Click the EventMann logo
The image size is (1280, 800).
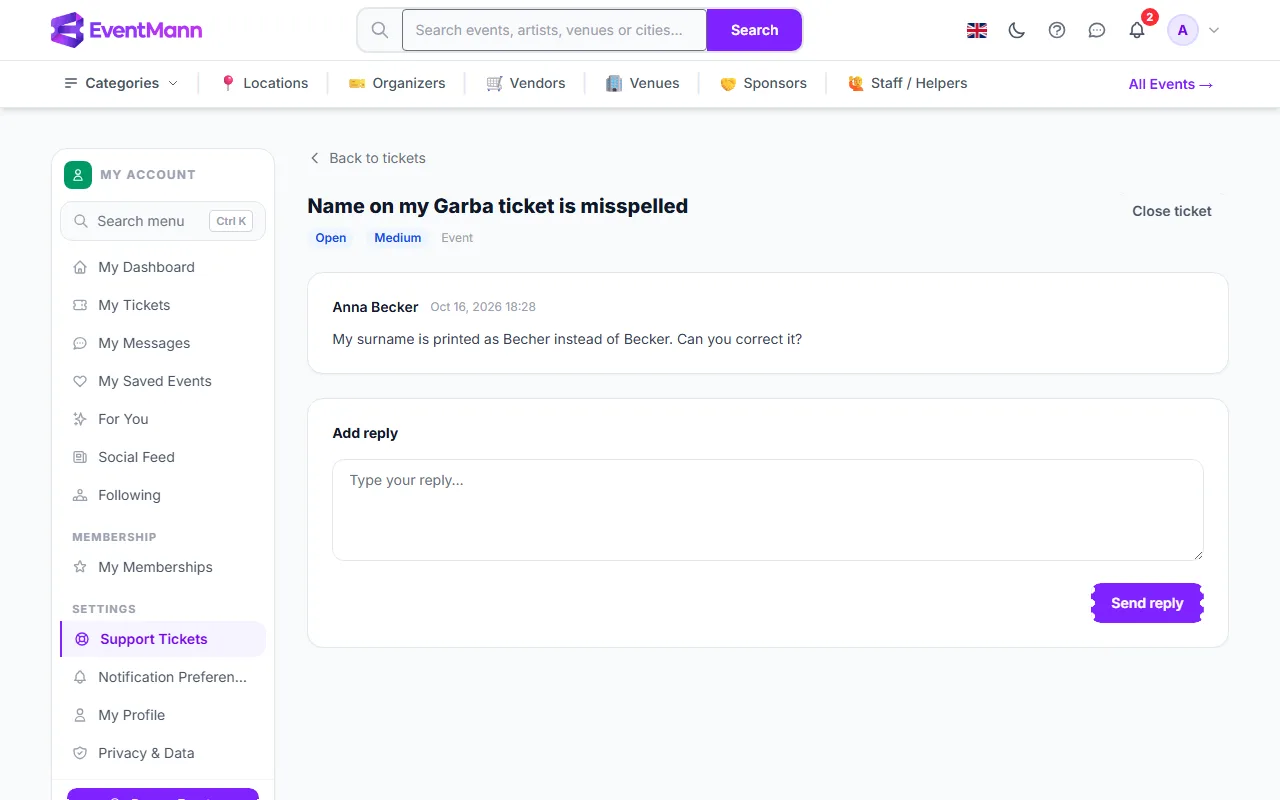pos(127,30)
